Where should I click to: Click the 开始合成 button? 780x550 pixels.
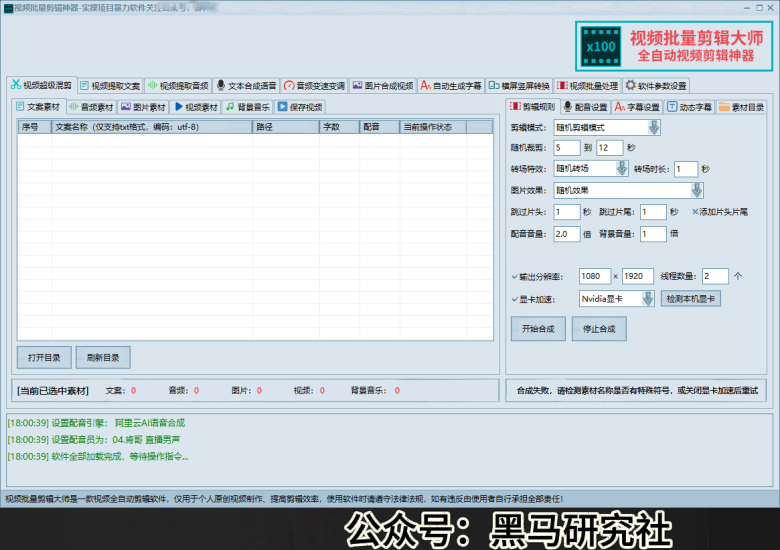(x=538, y=329)
